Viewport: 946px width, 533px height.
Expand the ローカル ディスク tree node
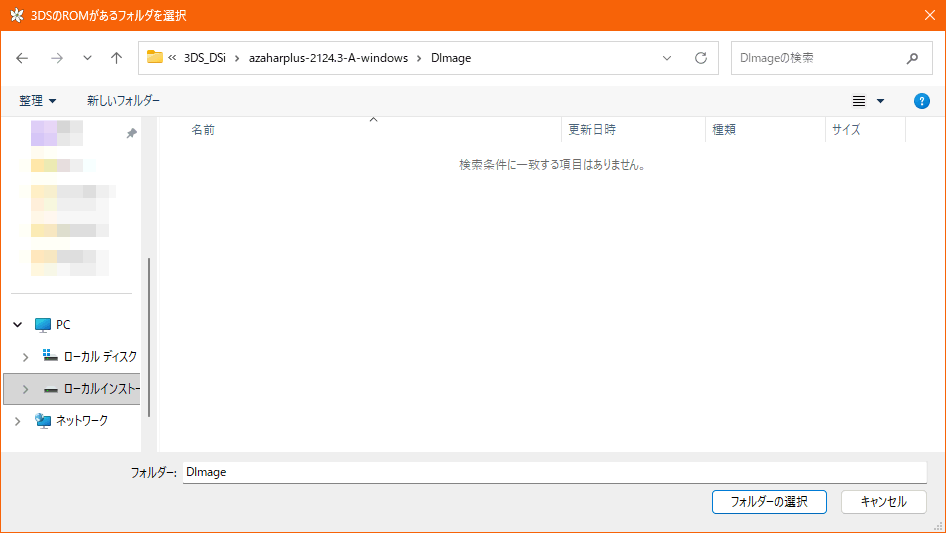tap(25, 357)
